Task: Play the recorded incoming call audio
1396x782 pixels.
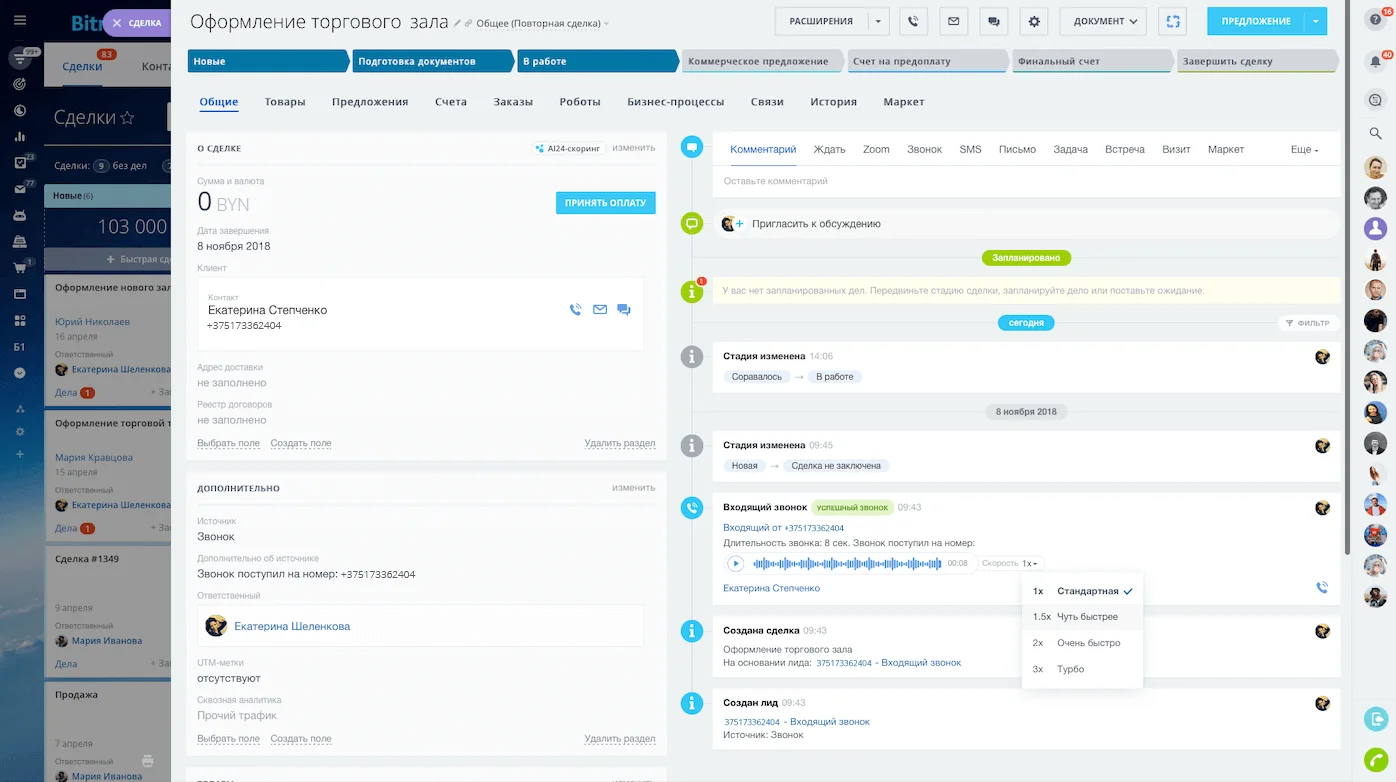Action: click(x=735, y=563)
